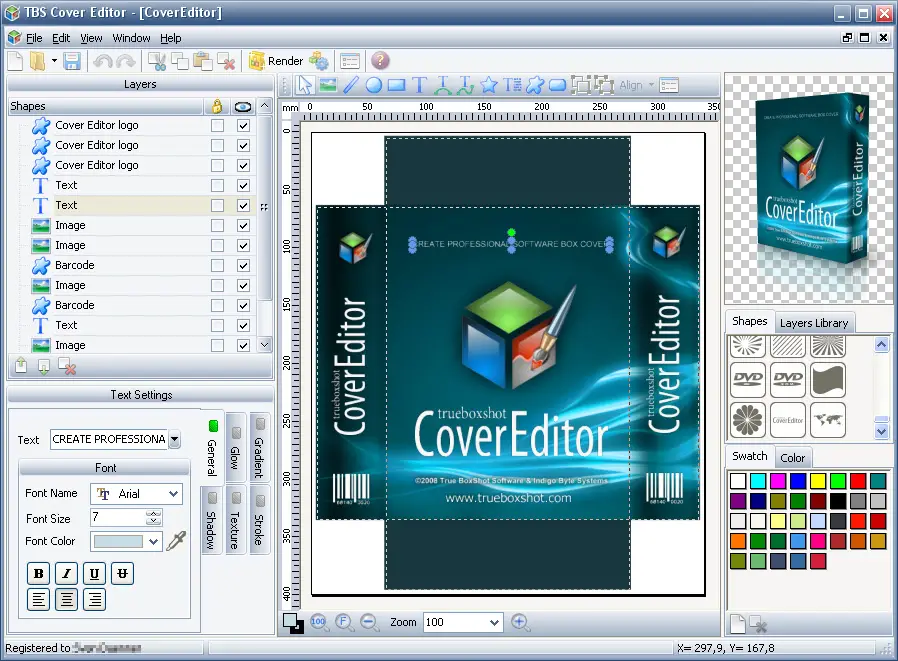Switch to the Layers Library tab
The height and width of the screenshot is (661, 898).
[814, 323]
